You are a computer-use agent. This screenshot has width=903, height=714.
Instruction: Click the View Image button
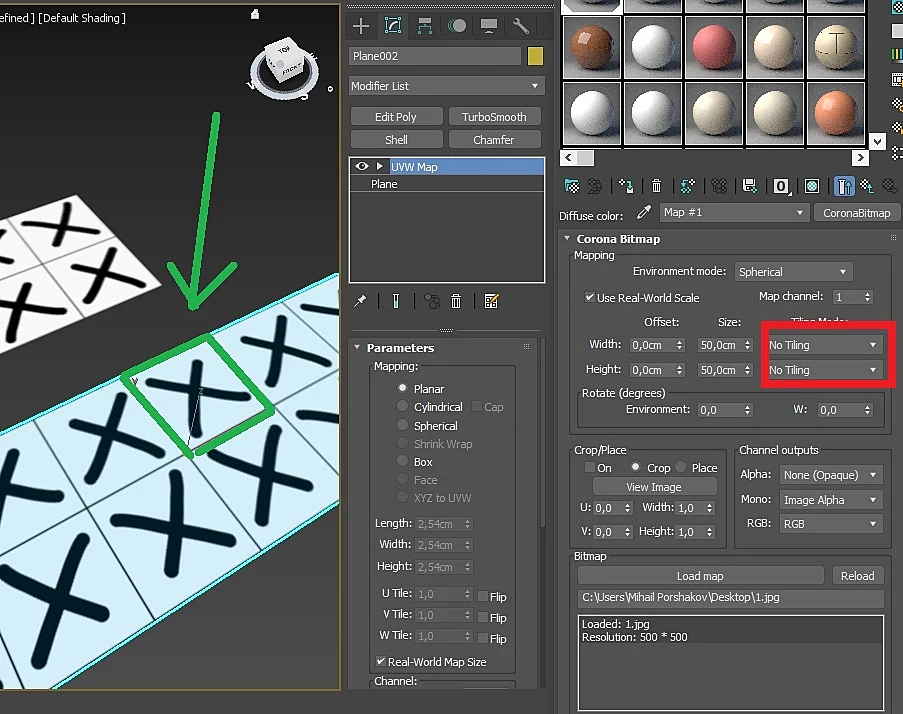click(x=654, y=487)
